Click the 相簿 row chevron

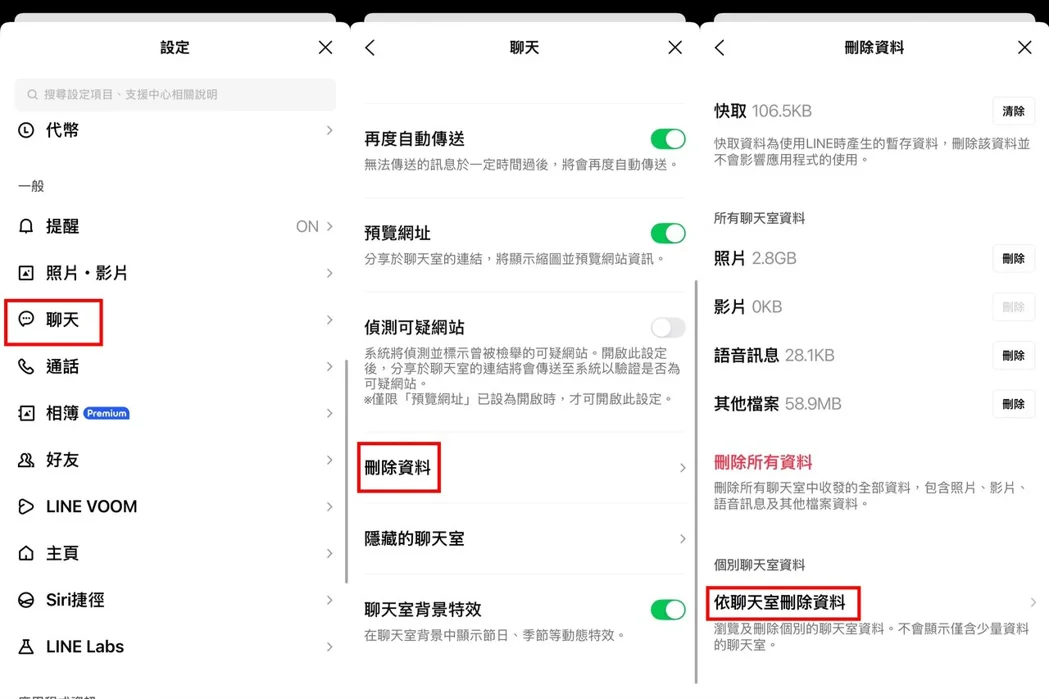click(x=329, y=413)
